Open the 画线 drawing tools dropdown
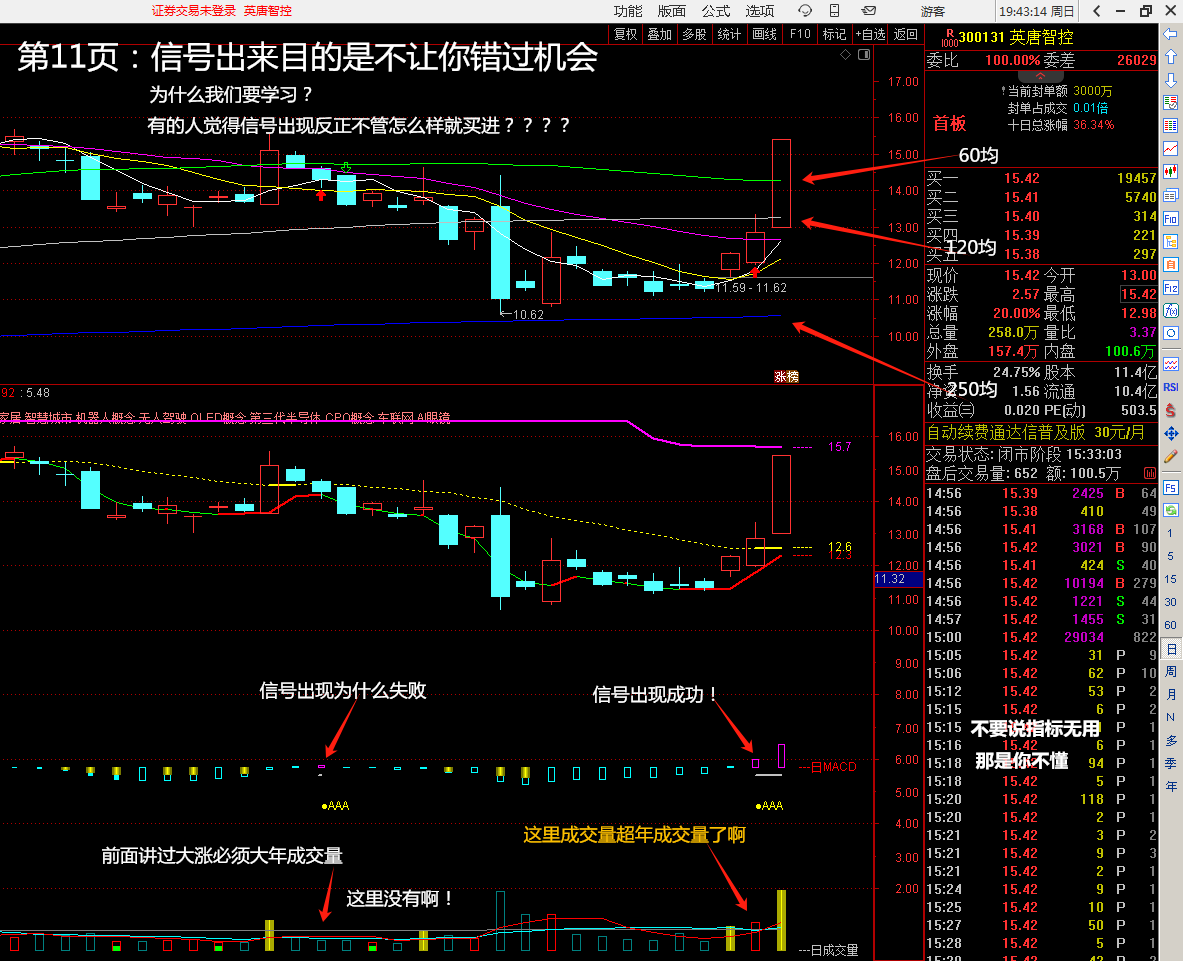The height and width of the screenshot is (961, 1183). [x=764, y=34]
